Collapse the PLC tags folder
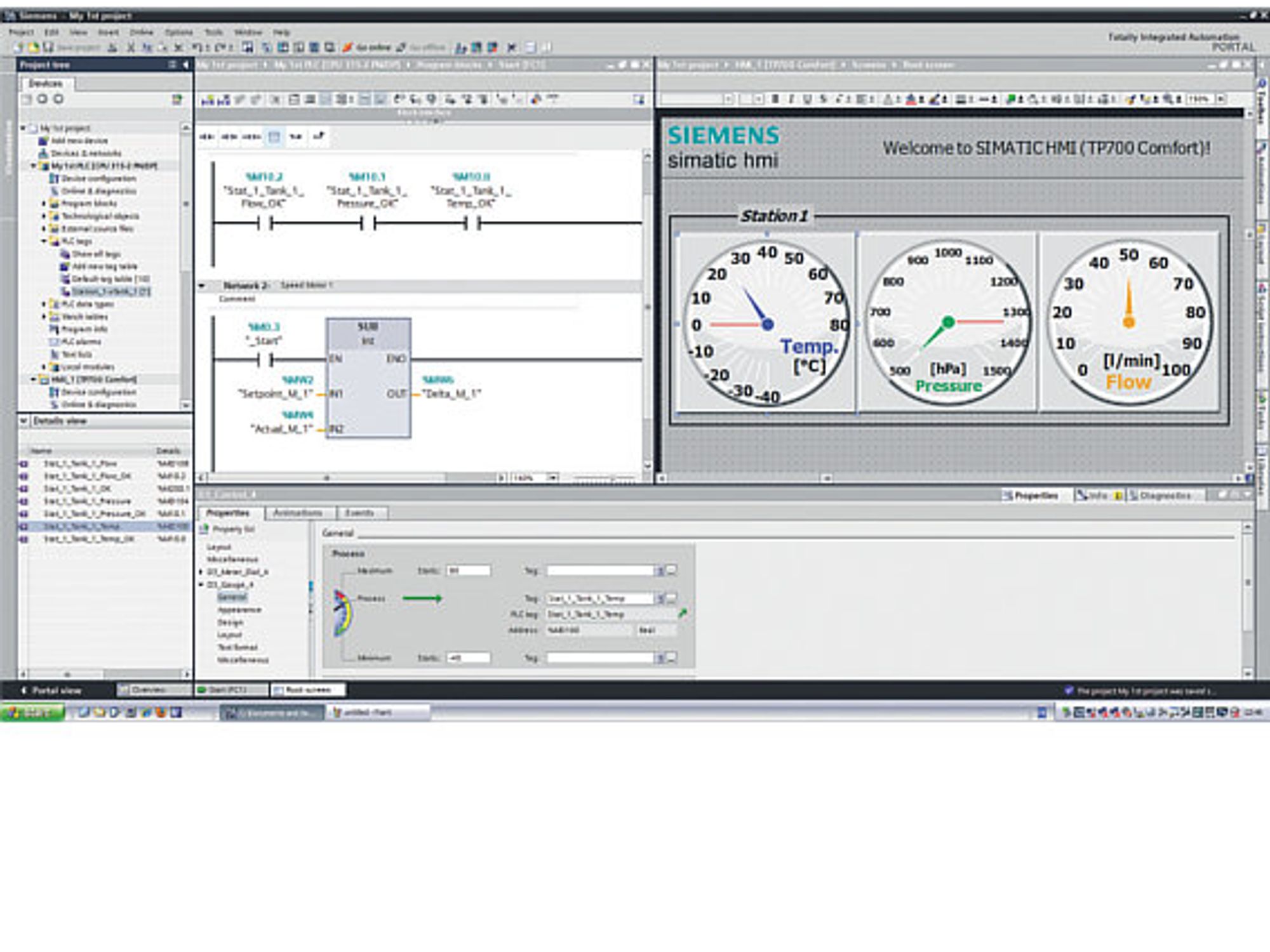Image resolution: width=1270 pixels, height=952 pixels. (44, 241)
